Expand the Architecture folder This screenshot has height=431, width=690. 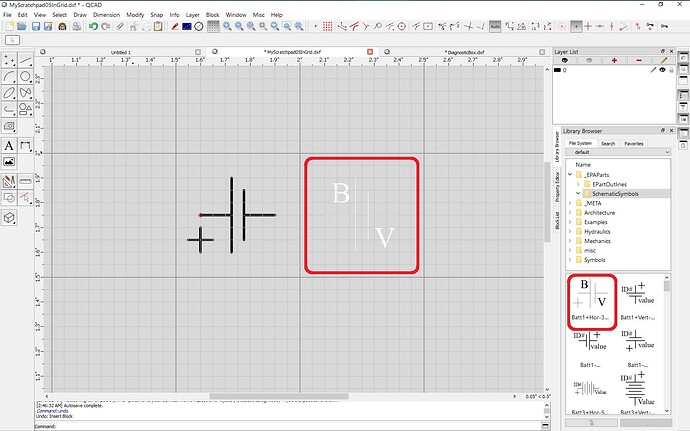(x=570, y=212)
